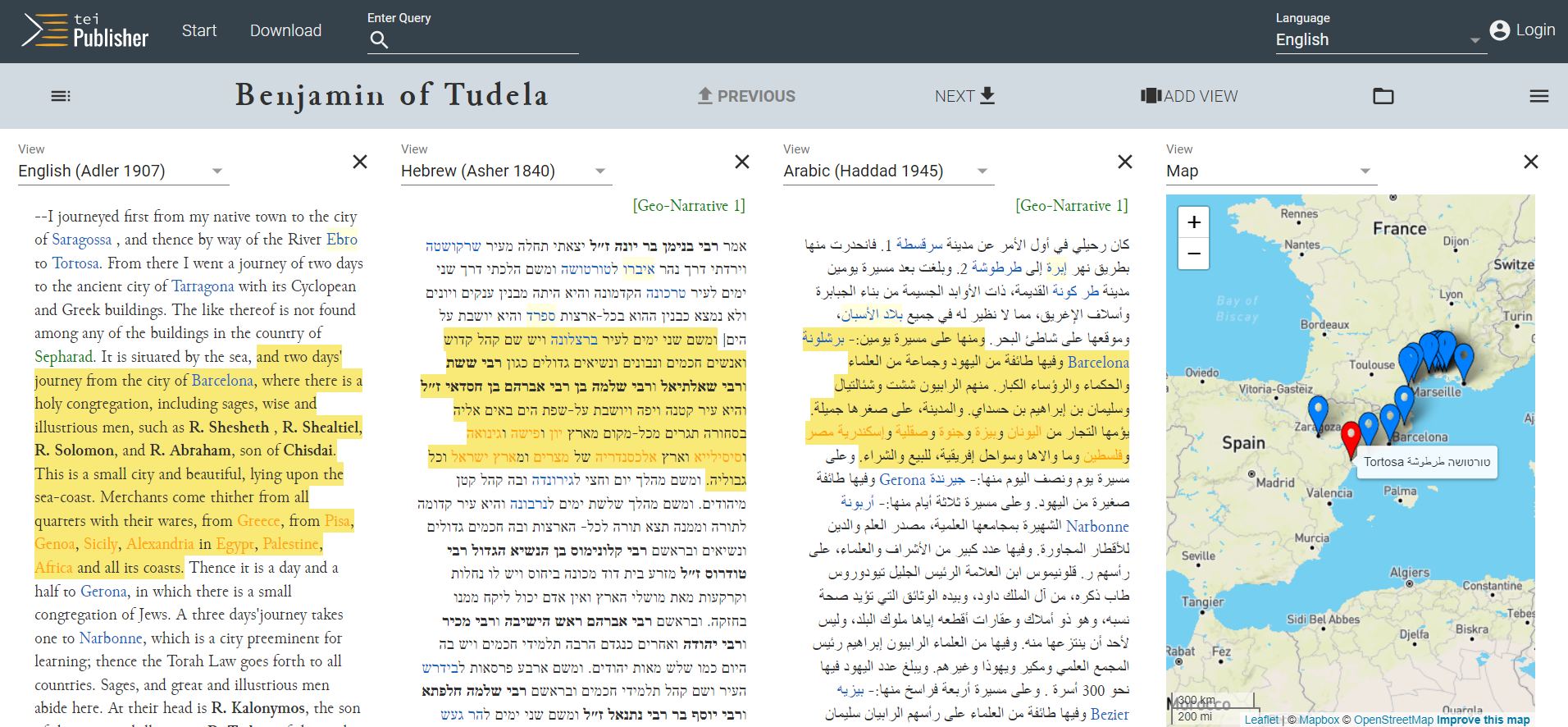This screenshot has height=727, width=1568.
Task: Open the Language dropdown
Action: (1381, 39)
